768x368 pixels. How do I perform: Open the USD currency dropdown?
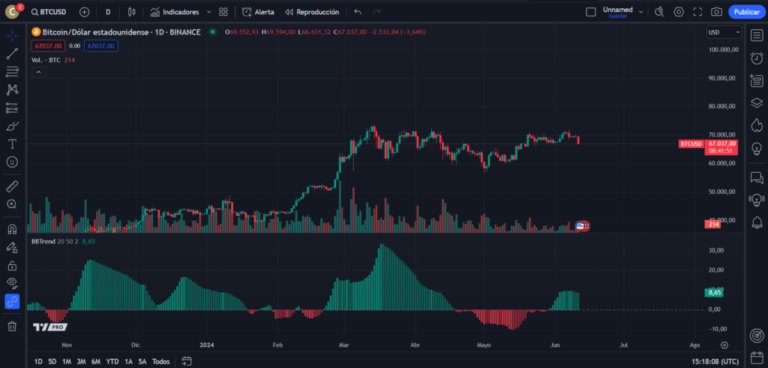coord(724,32)
